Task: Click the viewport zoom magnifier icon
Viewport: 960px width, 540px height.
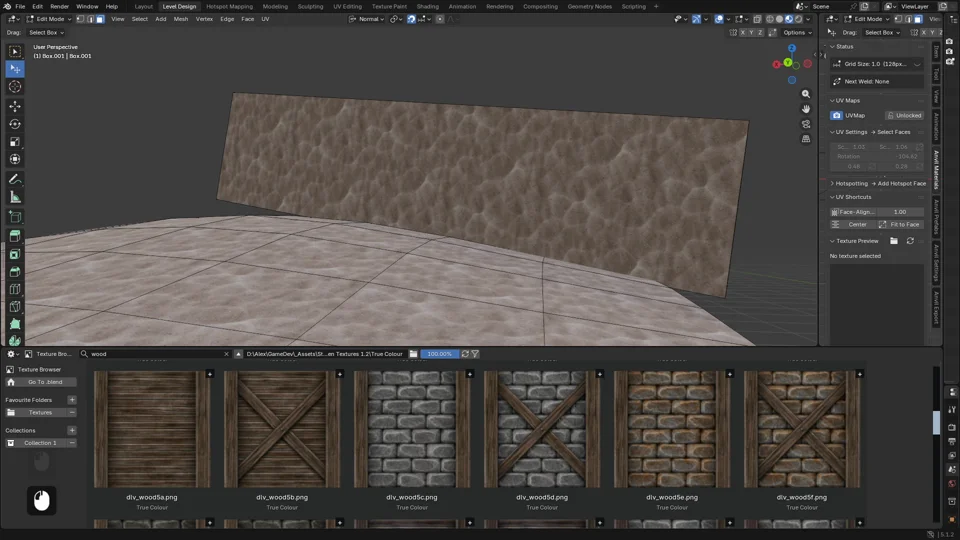Action: [x=806, y=94]
